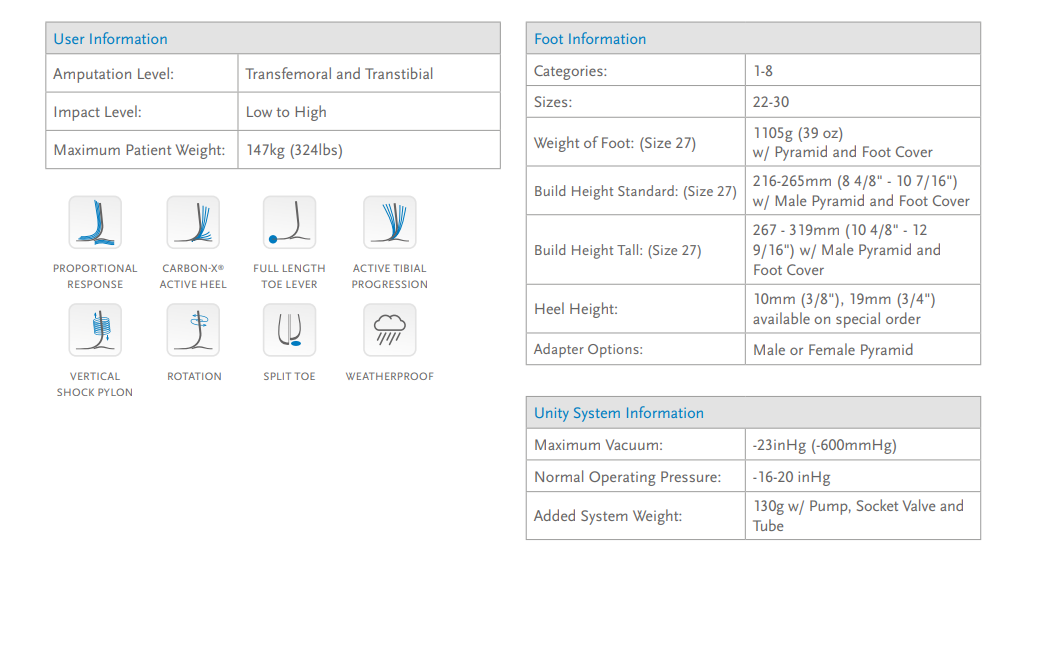
Task: Click the '216-265mm' build height value
Action: tap(855, 181)
